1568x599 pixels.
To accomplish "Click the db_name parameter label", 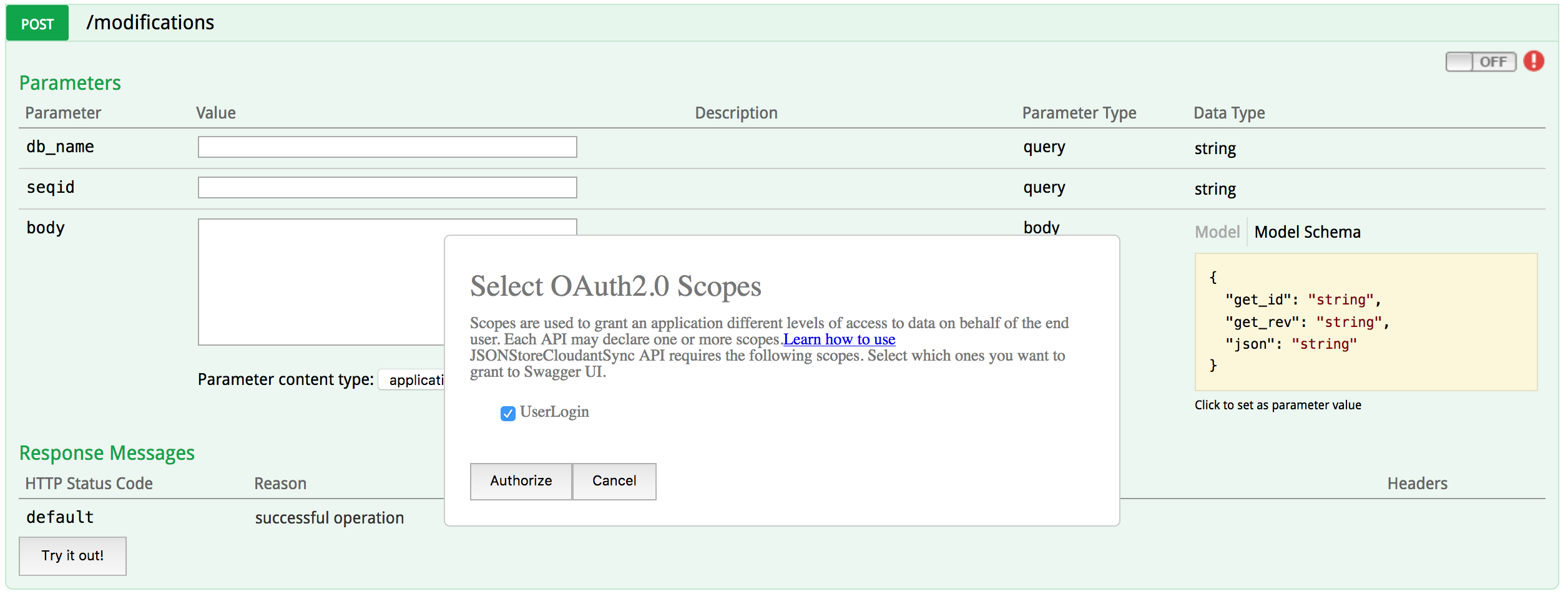I will coord(60,147).
